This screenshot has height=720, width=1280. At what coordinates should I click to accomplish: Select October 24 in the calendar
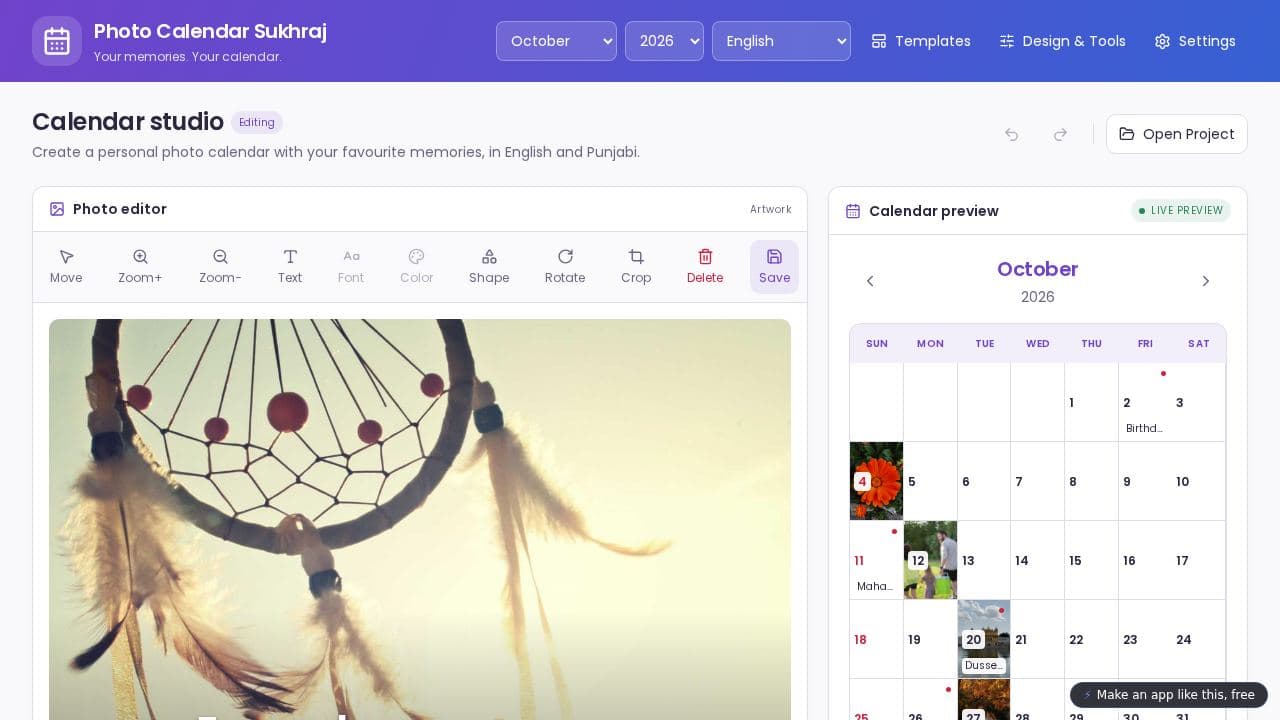coord(1198,639)
